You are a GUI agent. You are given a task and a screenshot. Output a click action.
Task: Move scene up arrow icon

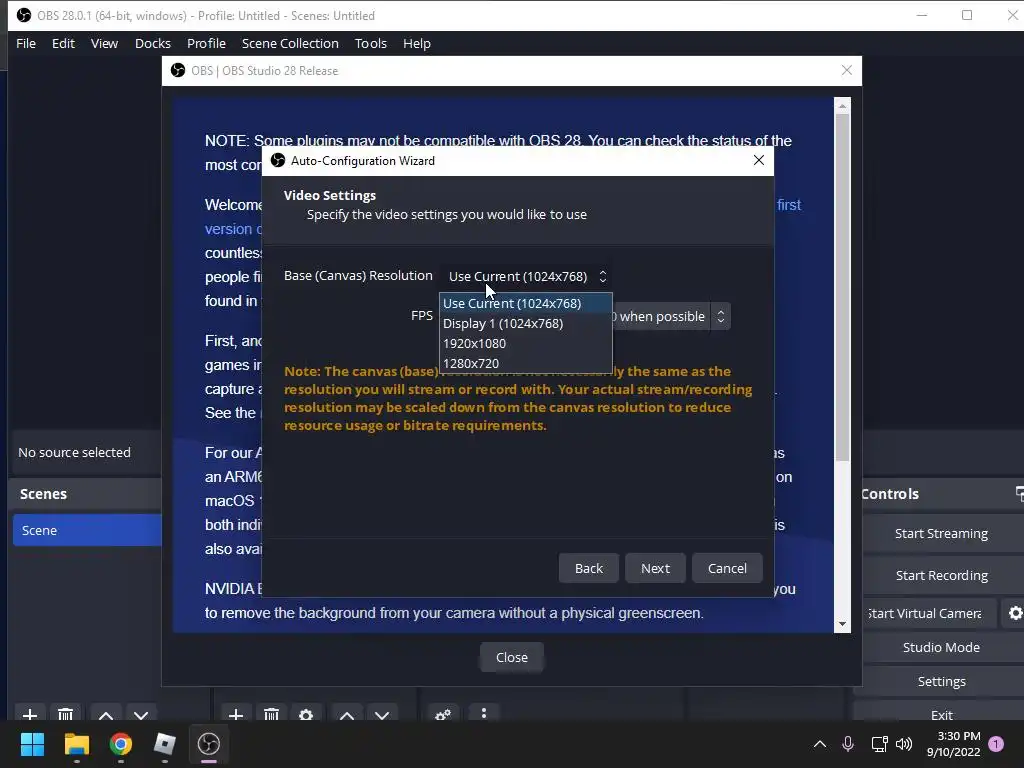coord(106,716)
